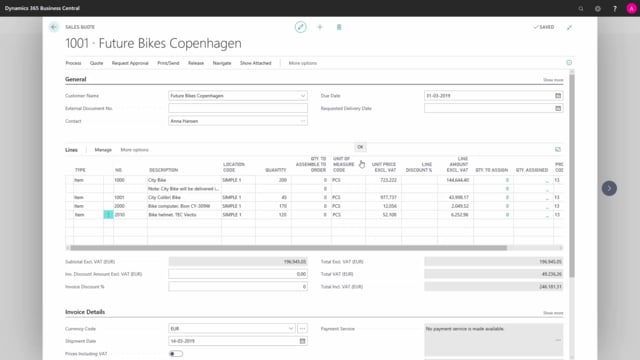Show more in General section

[x=553, y=80]
